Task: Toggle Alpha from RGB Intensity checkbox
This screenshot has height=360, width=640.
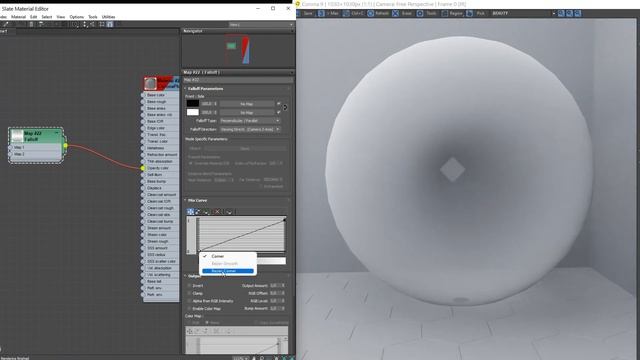Action: 189,301
